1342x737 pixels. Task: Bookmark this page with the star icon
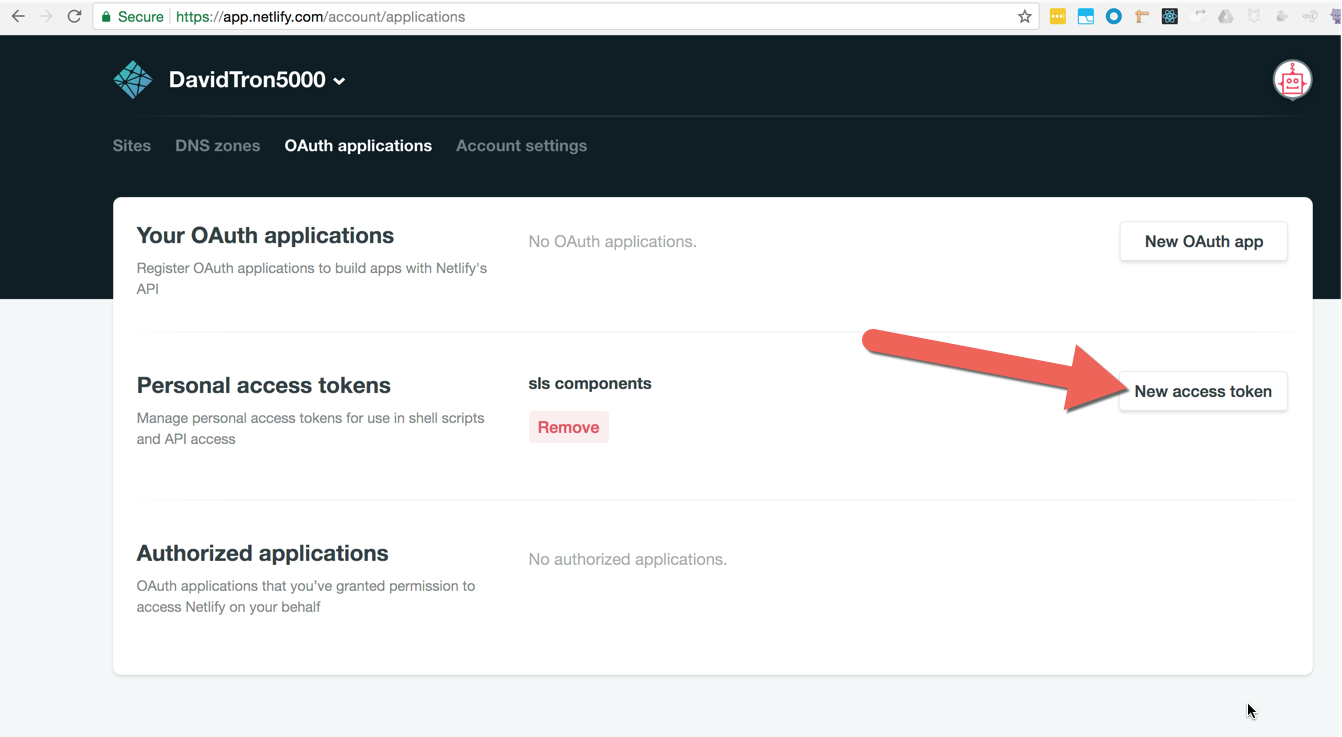pos(1024,17)
